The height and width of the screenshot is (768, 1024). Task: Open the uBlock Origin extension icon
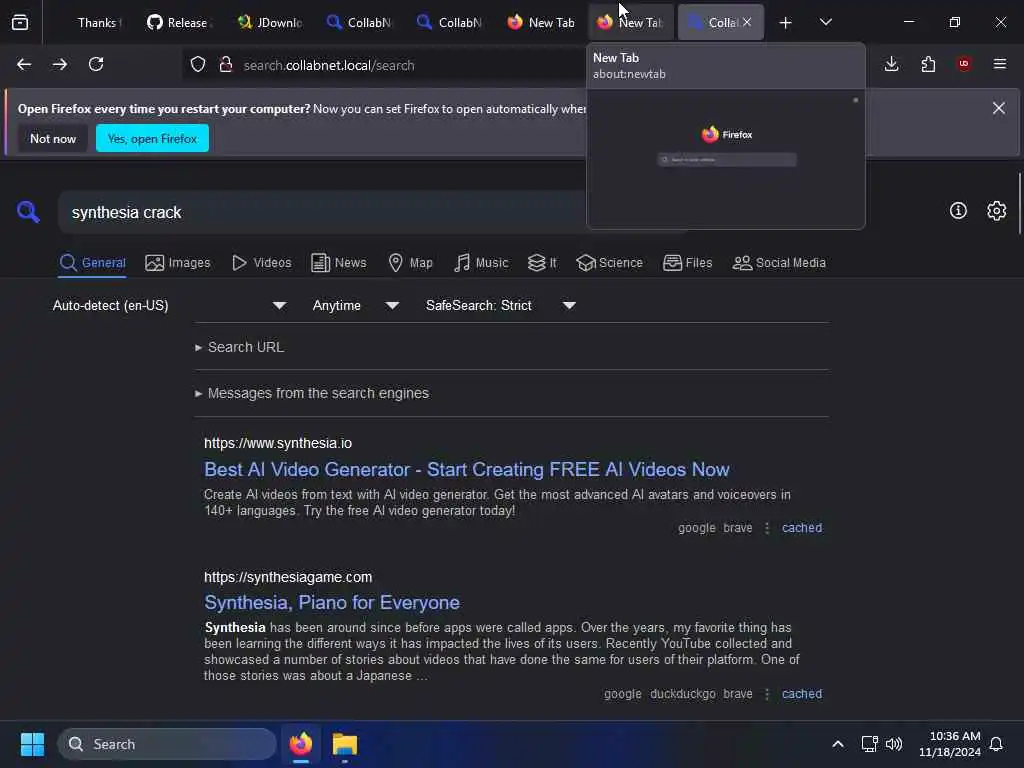coord(964,64)
